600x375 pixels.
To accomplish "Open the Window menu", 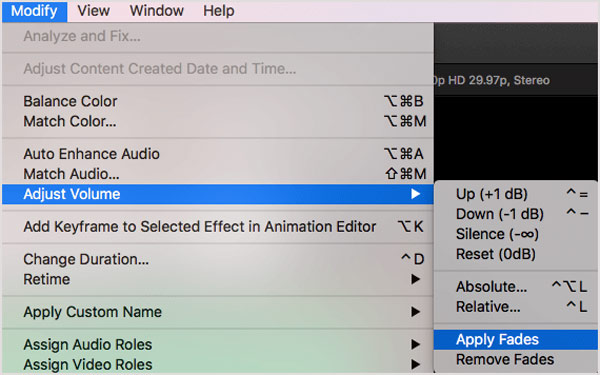I will click(x=157, y=11).
